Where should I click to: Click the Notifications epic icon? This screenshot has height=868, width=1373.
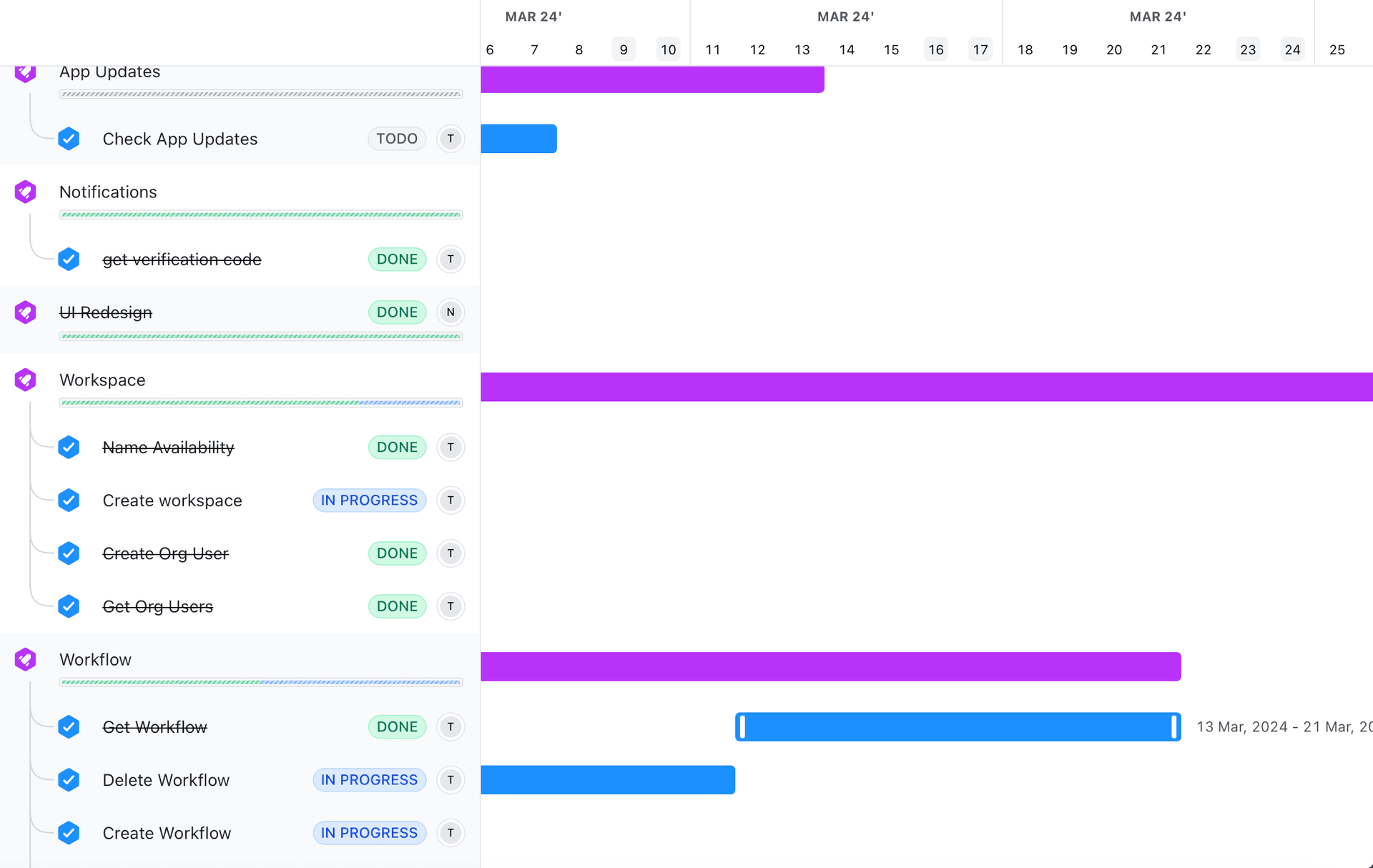point(26,192)
